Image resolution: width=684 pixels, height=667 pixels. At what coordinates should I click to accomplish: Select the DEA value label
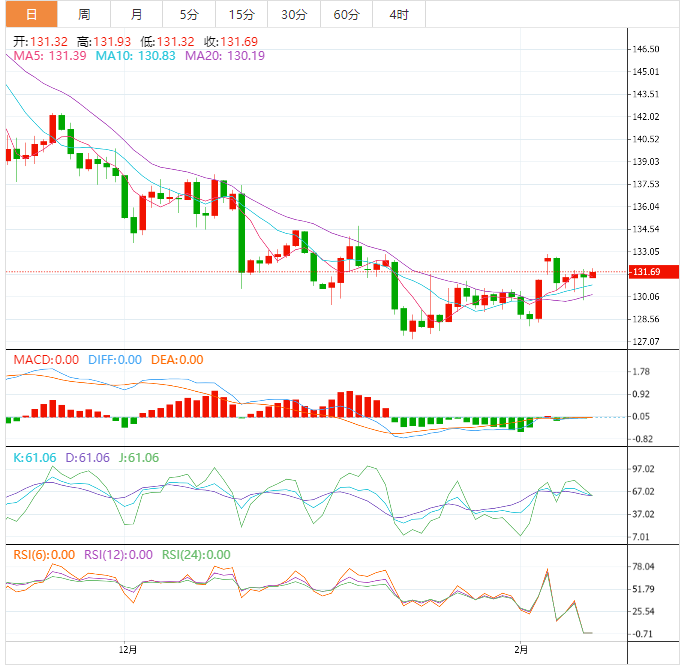coord(177,360)
